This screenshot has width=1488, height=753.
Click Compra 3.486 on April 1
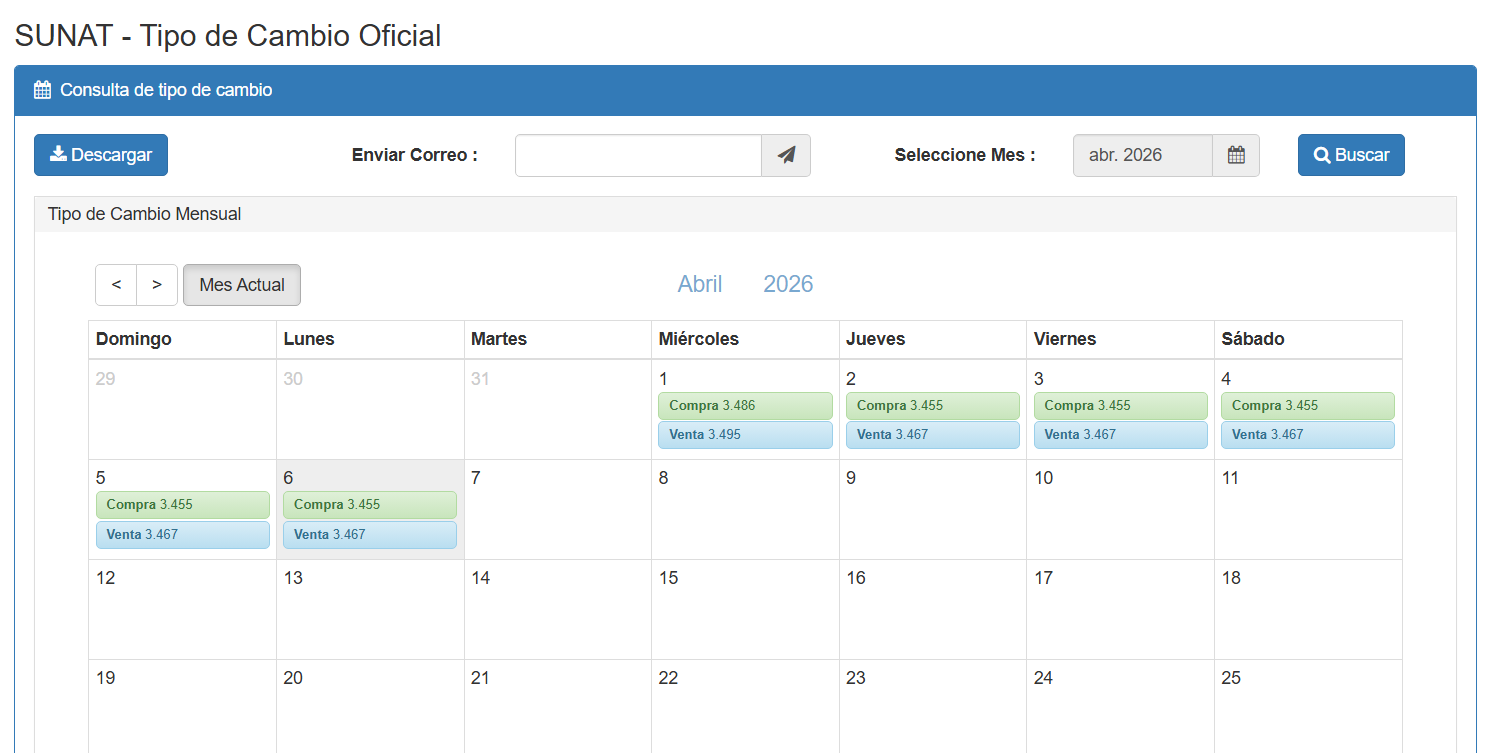click(x=745, y=406)
